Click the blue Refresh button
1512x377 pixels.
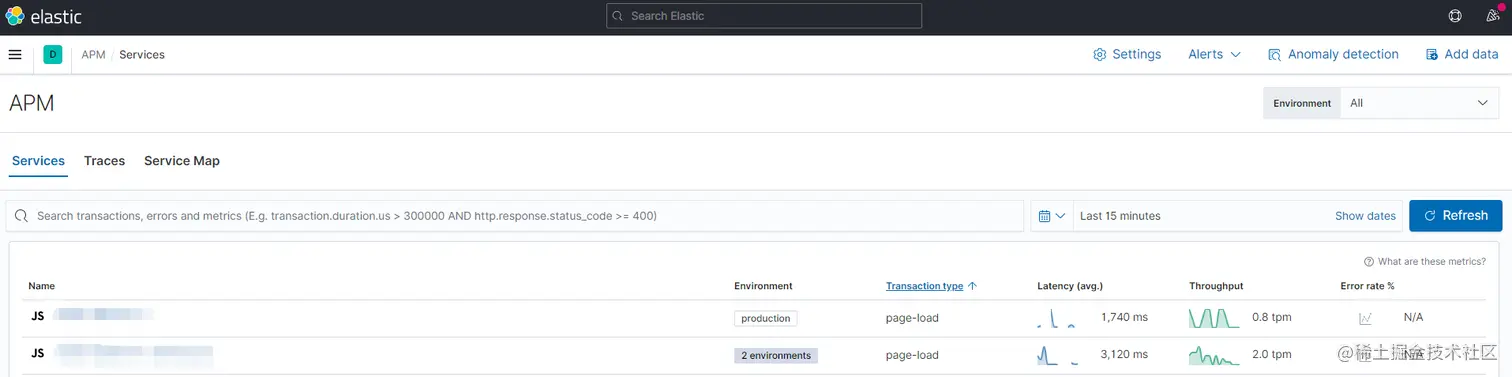coord(1455,216)
